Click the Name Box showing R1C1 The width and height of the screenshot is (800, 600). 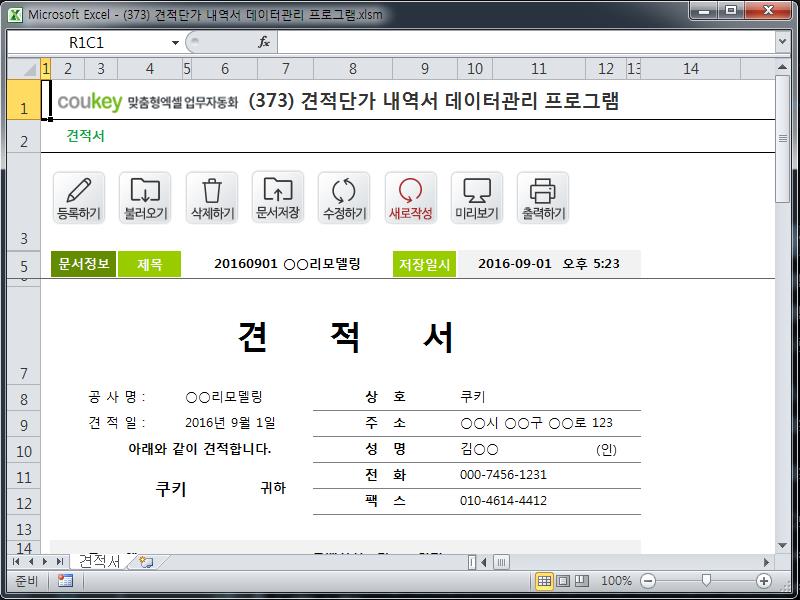point(87,42)
